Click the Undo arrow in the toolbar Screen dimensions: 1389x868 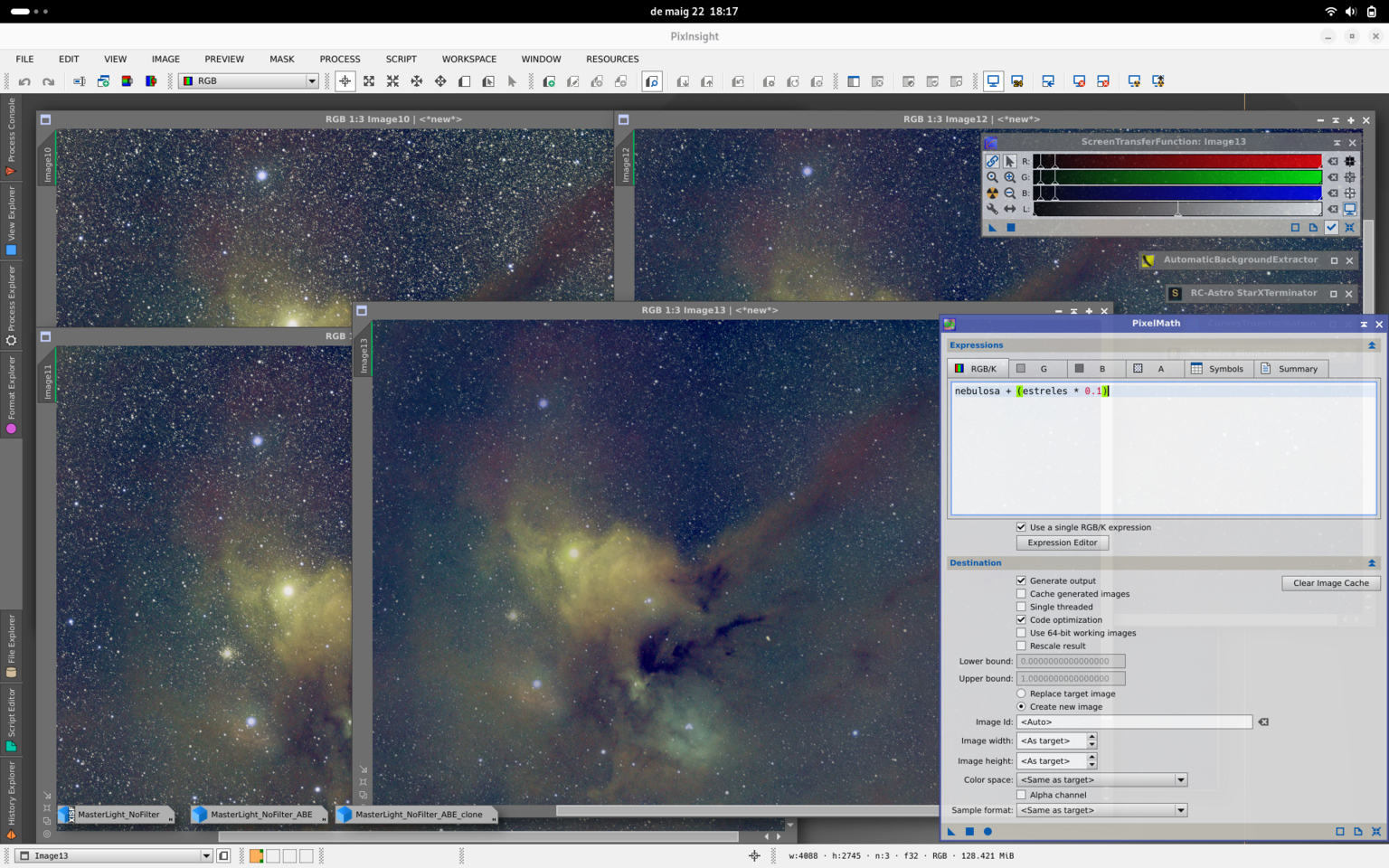click(24, 81)
